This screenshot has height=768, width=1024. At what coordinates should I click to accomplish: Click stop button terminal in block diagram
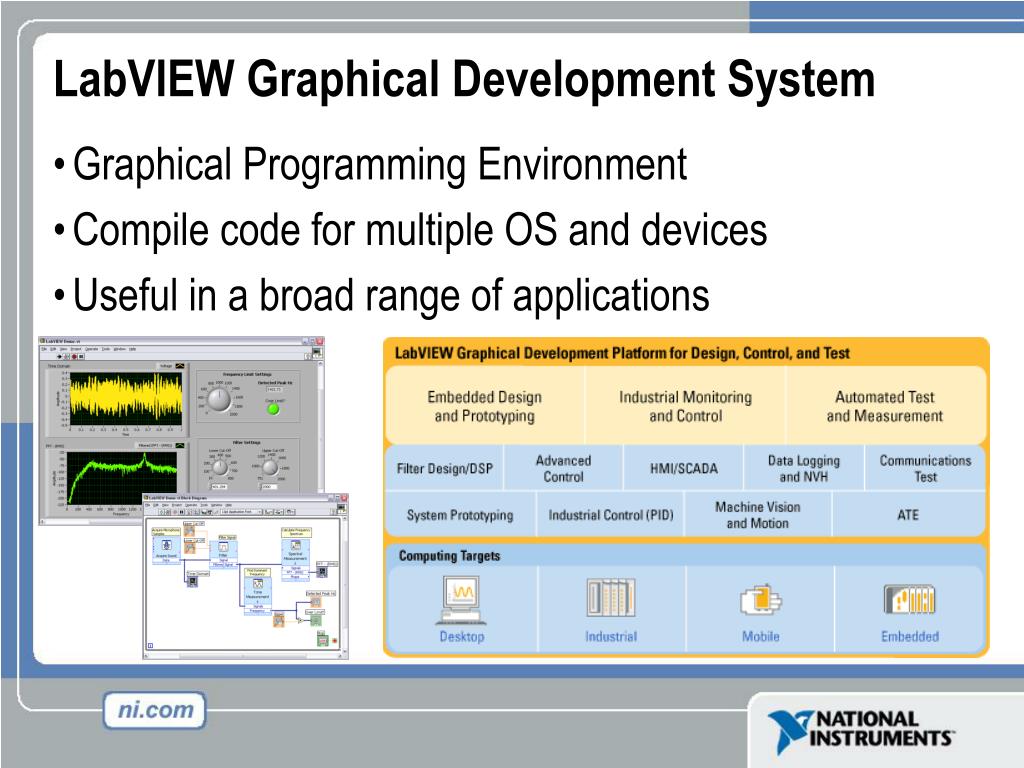[x=323, y=640]
